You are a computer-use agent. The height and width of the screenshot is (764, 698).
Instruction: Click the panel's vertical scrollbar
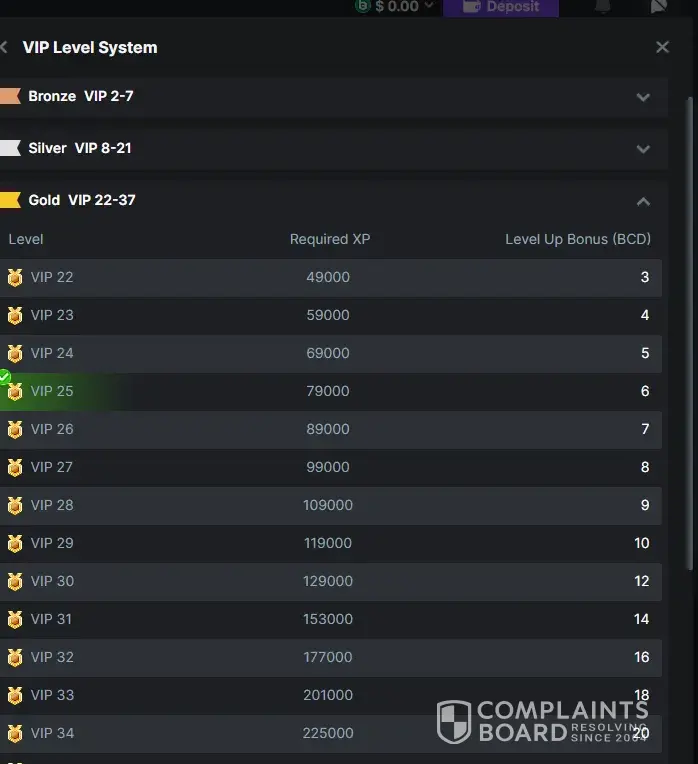coord(688,300)
